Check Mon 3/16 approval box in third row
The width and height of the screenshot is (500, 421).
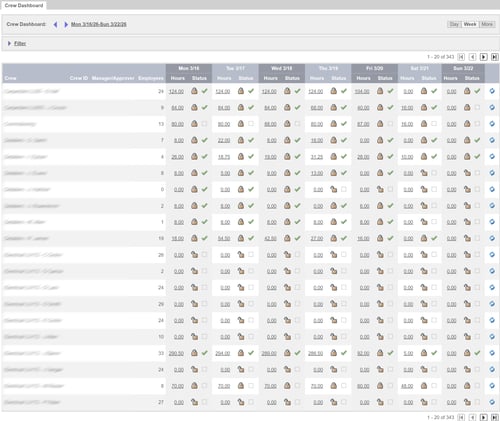[204, 124]
